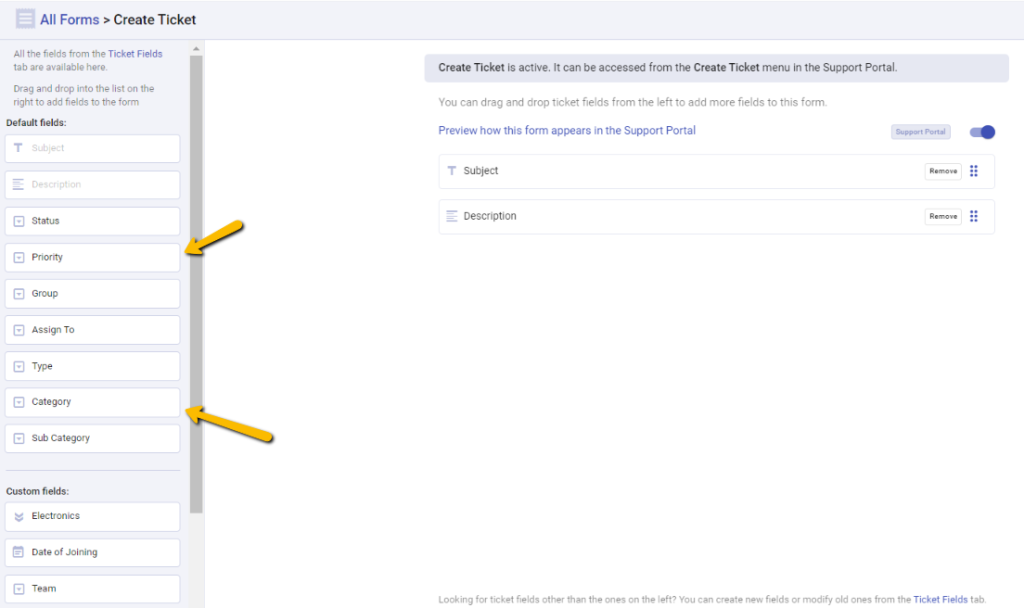This screenshot has height=608, width=1024.
Task: Click the lines icon on the Description sidebar field
Action: tap(20, 184)
